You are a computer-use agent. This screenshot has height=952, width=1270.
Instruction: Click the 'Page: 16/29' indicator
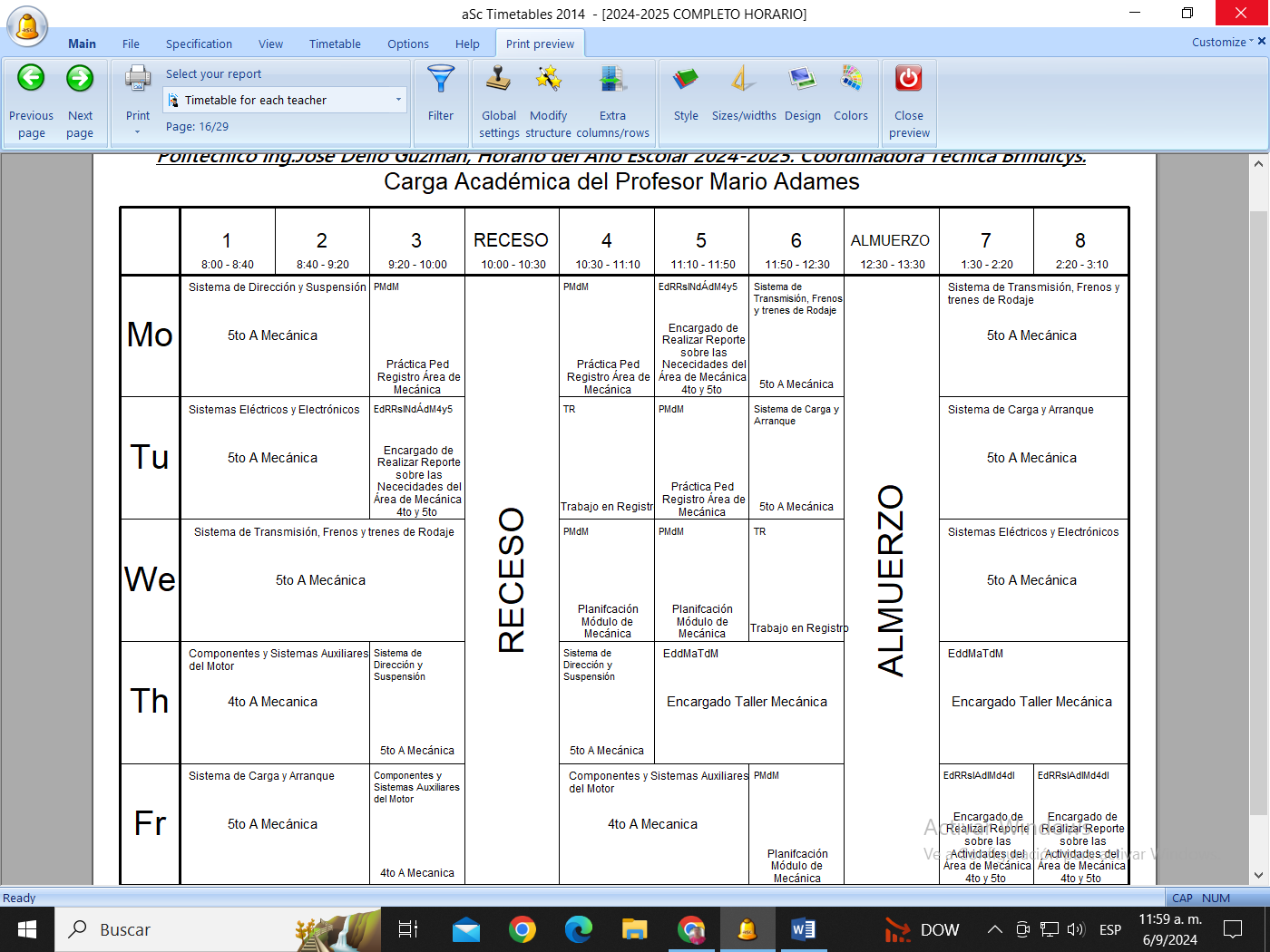pyautogui.click(x=197, y=127)
